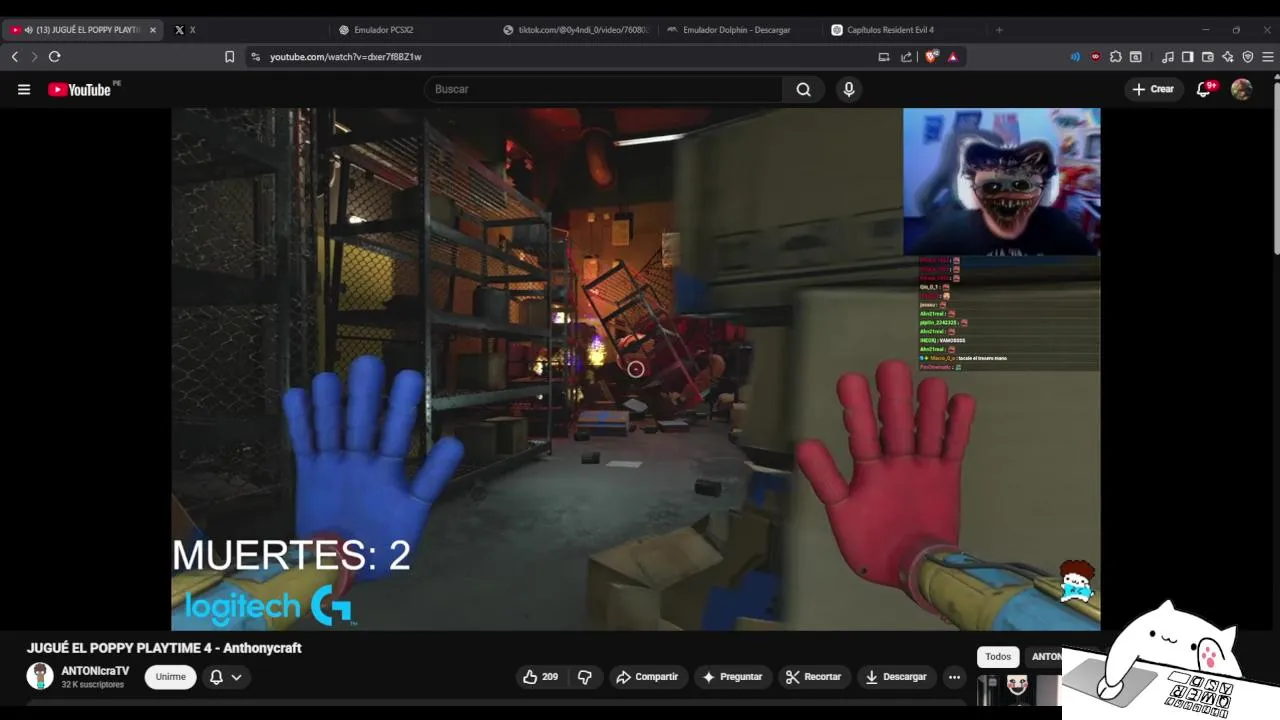Click the Unirme join button
Image resolution: width=1280 pixels, height=720 pixels.
(170, 677)
